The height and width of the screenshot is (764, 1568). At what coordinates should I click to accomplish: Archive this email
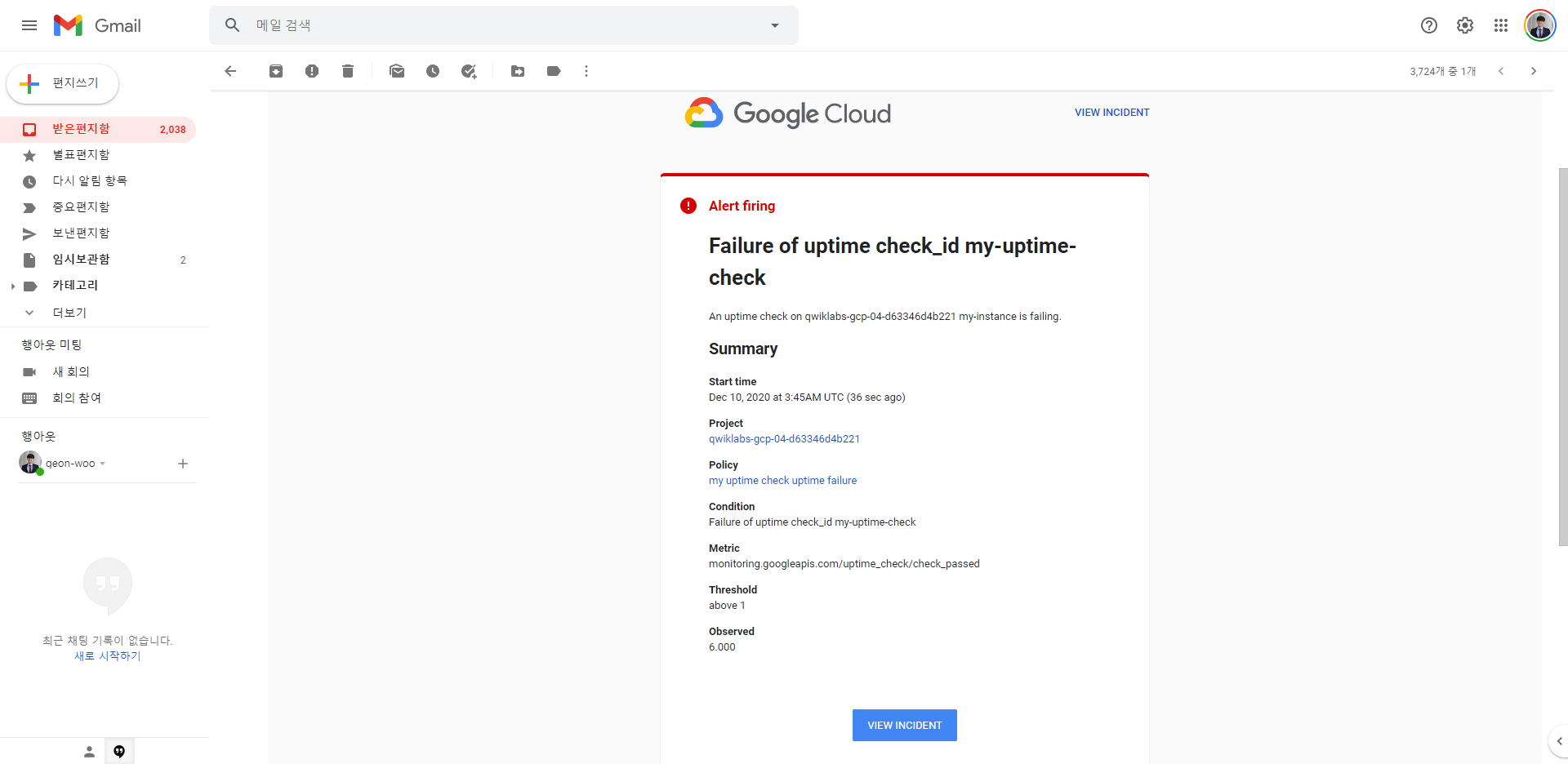coord(276,71)
